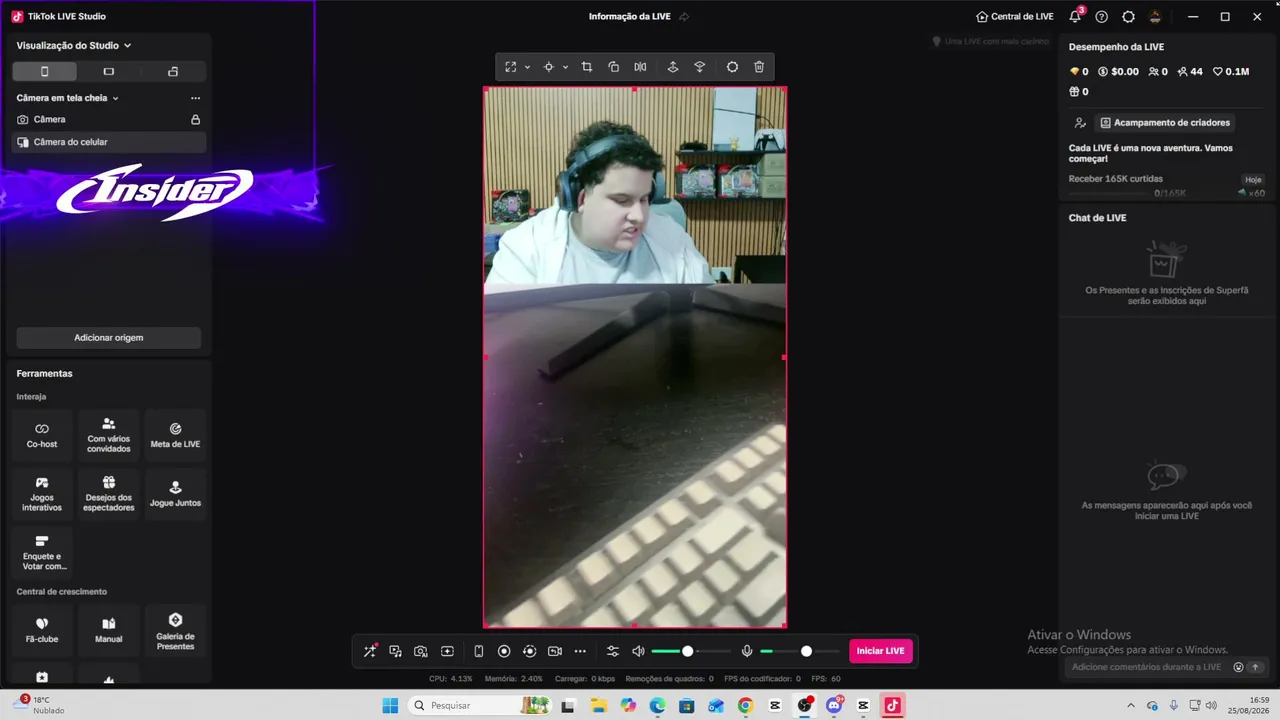This screenshot has height=720, width=1280.
Task: Mute the microphone
Action: tap(746, 651)
